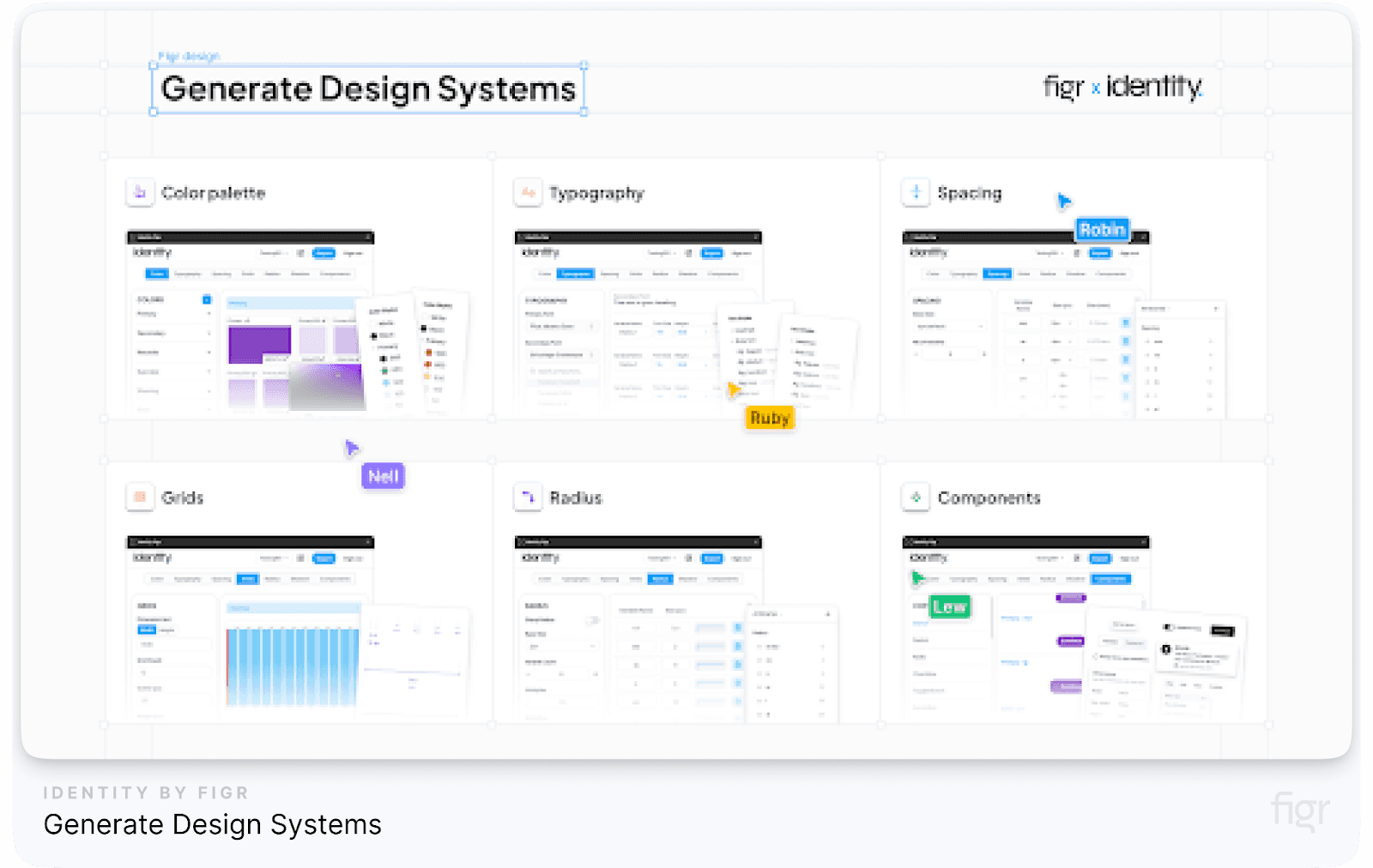Select the Components section icon
Viewport: 1373px width, 868px height.
point(915,497)
